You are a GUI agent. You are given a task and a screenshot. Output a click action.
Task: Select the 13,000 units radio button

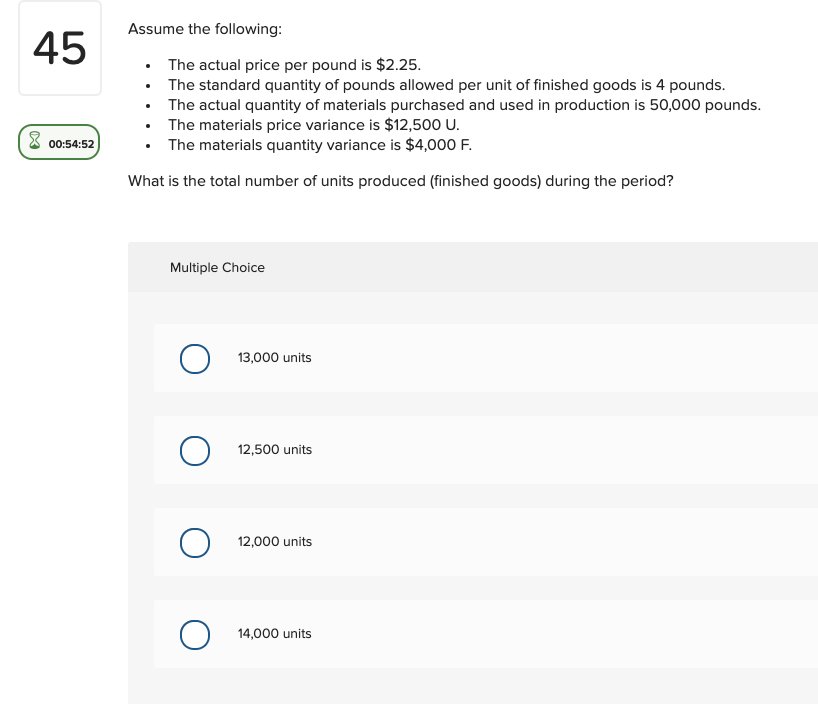pyautogui.click(x=195, y=358)
